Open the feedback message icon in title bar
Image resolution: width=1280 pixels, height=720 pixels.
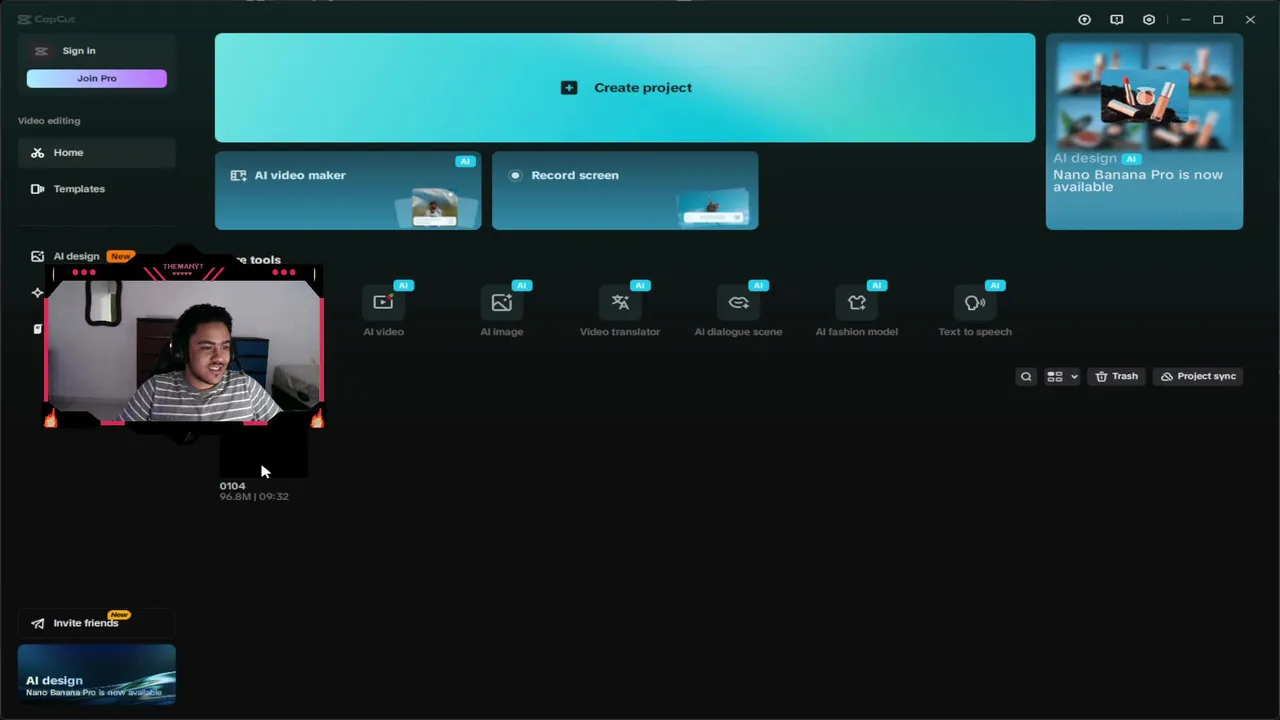1117,20
